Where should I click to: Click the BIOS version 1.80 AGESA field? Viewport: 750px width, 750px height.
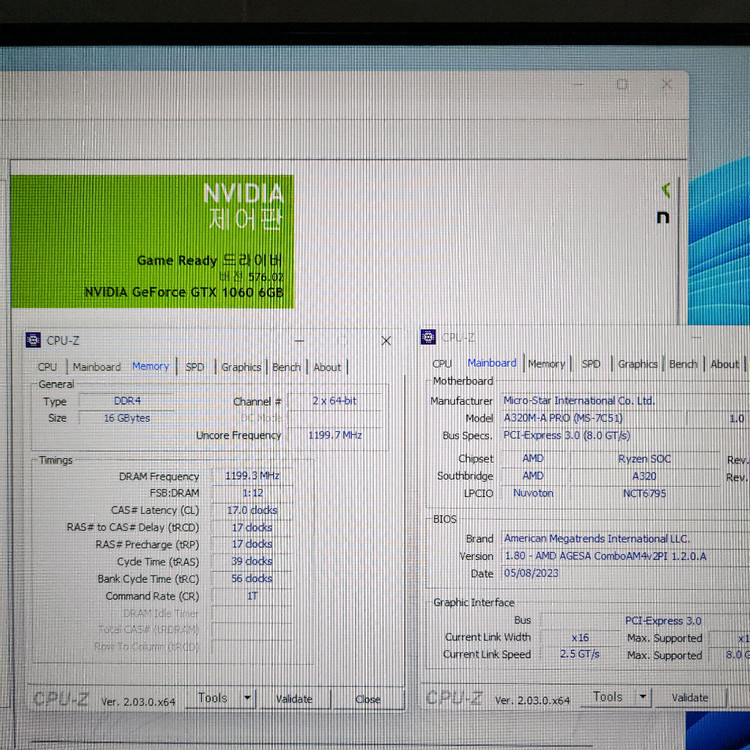[x=626, y=556]
